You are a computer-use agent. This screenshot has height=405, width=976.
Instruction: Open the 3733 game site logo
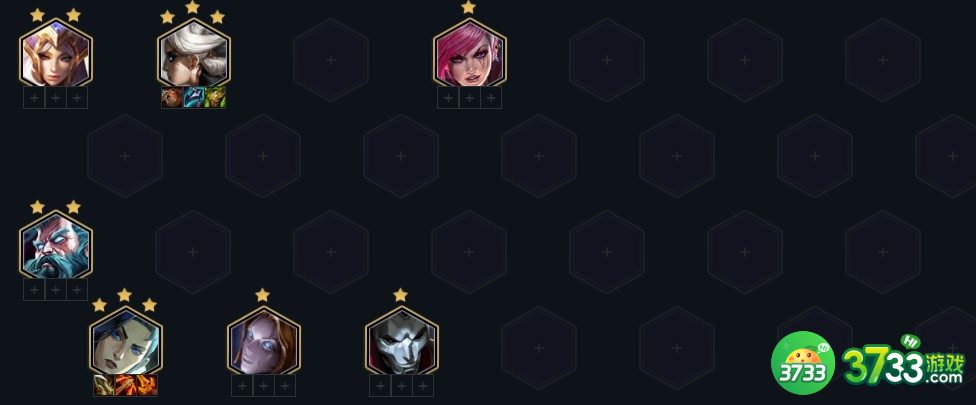pyautogui.click(x=868, y=364)
